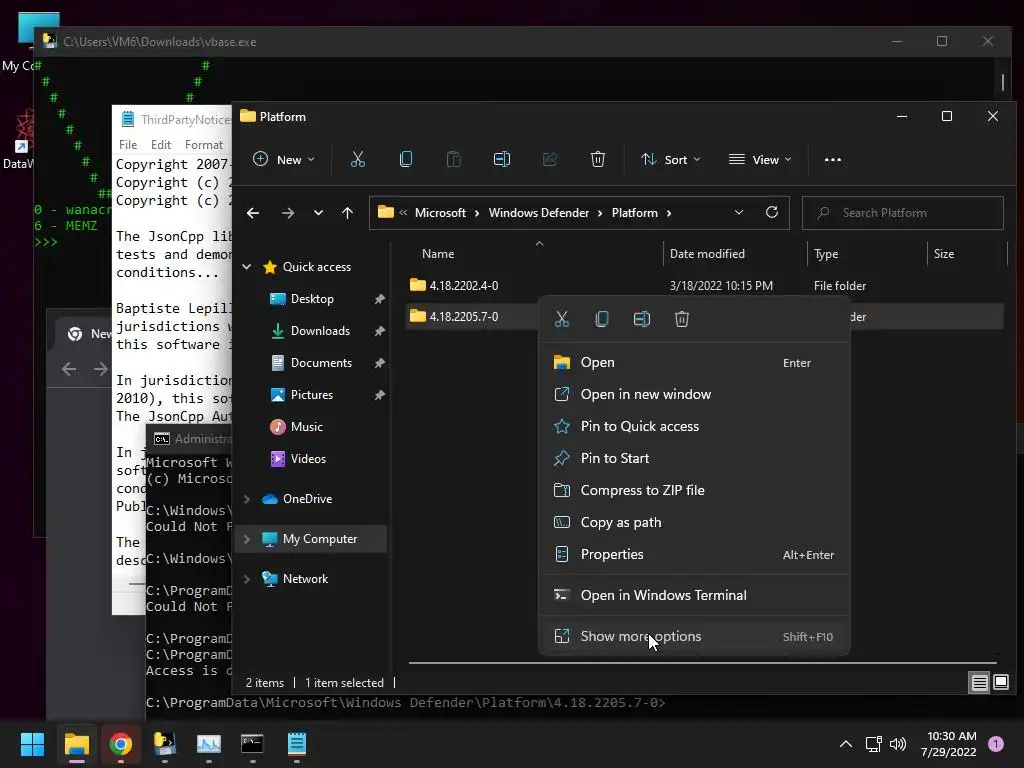
Task: Select Pin to Quick access
Action: point(694,426)
